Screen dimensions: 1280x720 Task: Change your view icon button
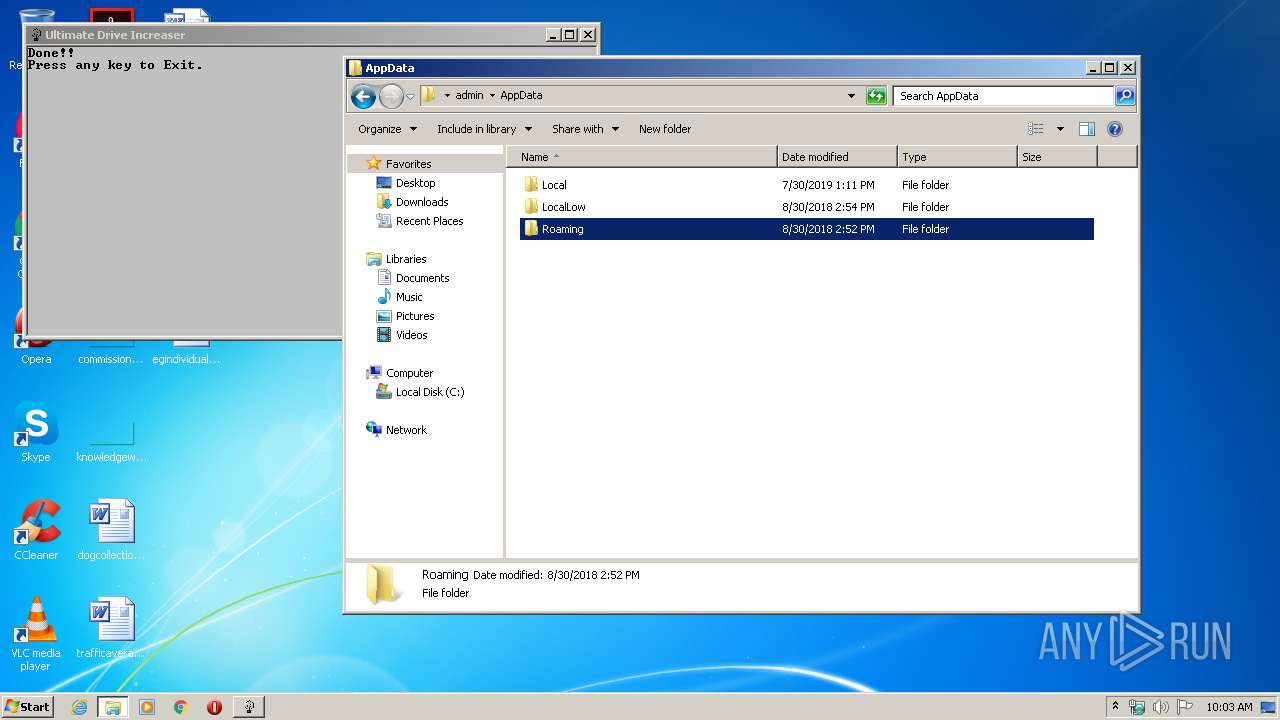(x=1036, y=129)
